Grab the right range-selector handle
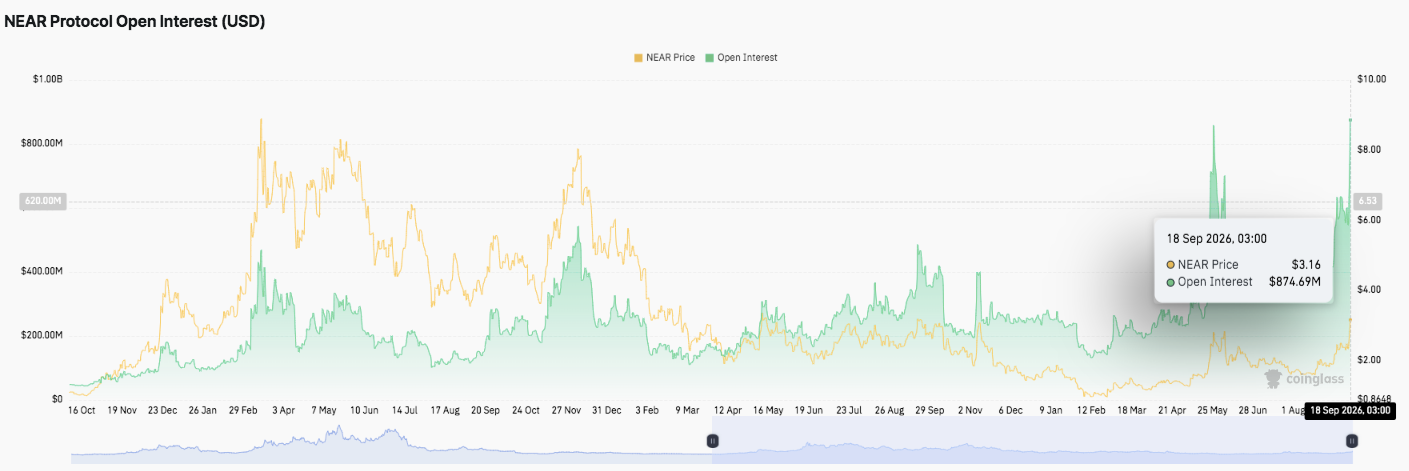The width and height of the screenshot is (1409, 471). click(1352, 440)
